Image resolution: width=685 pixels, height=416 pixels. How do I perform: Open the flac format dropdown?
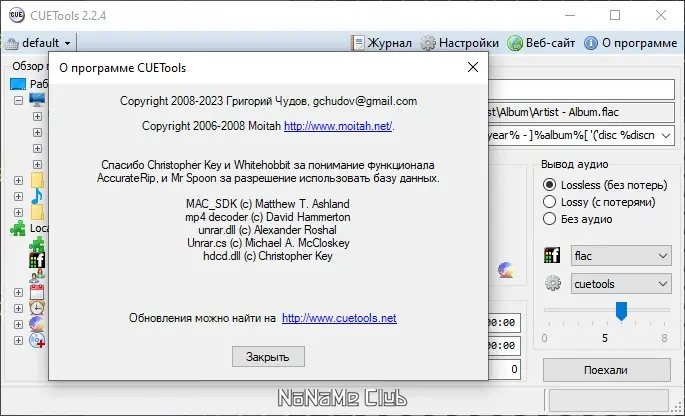tap(621, 256)
